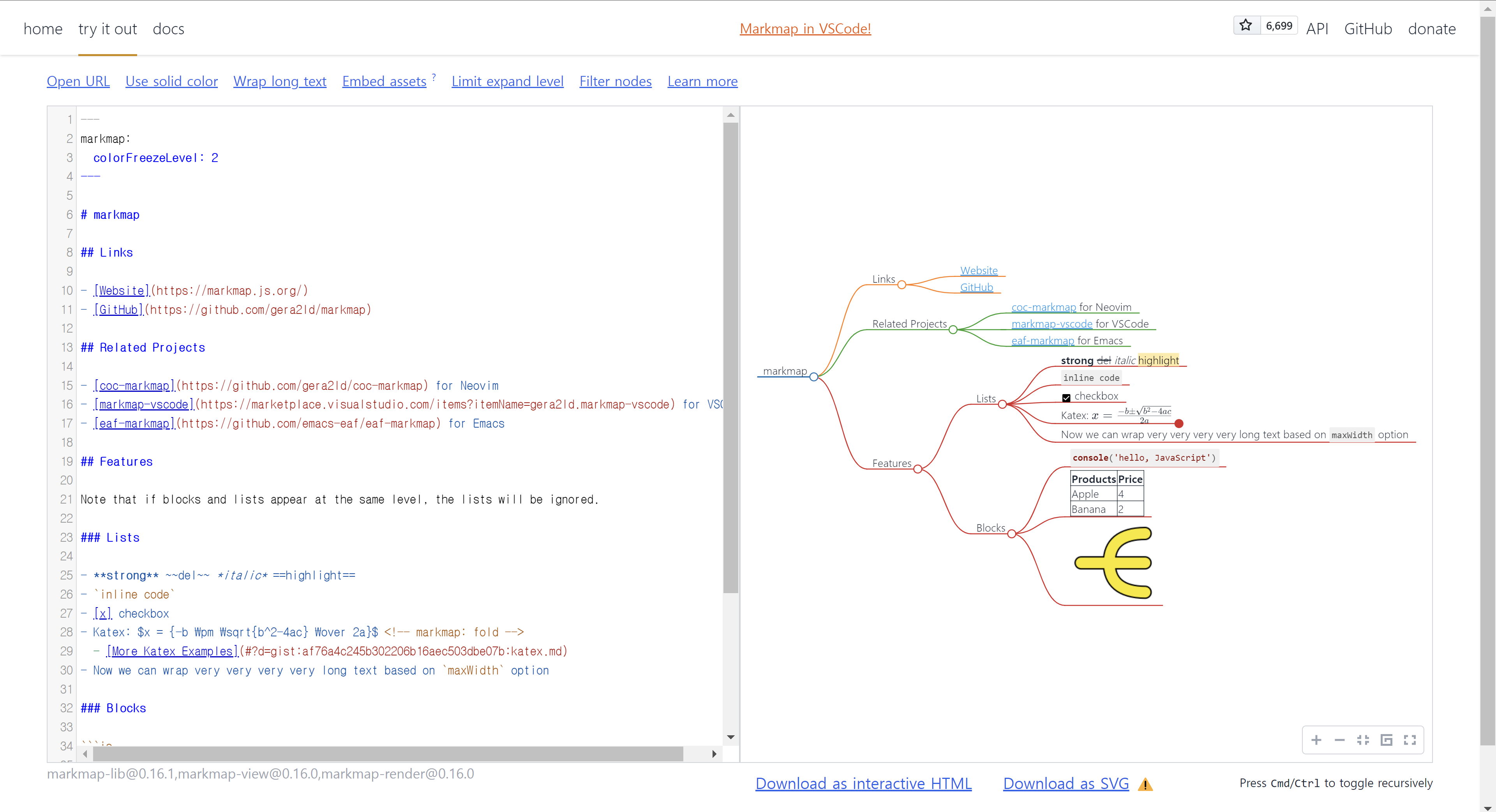Open the Learn more link
This screenshot has height=812, width=1496.
point(703,81)
